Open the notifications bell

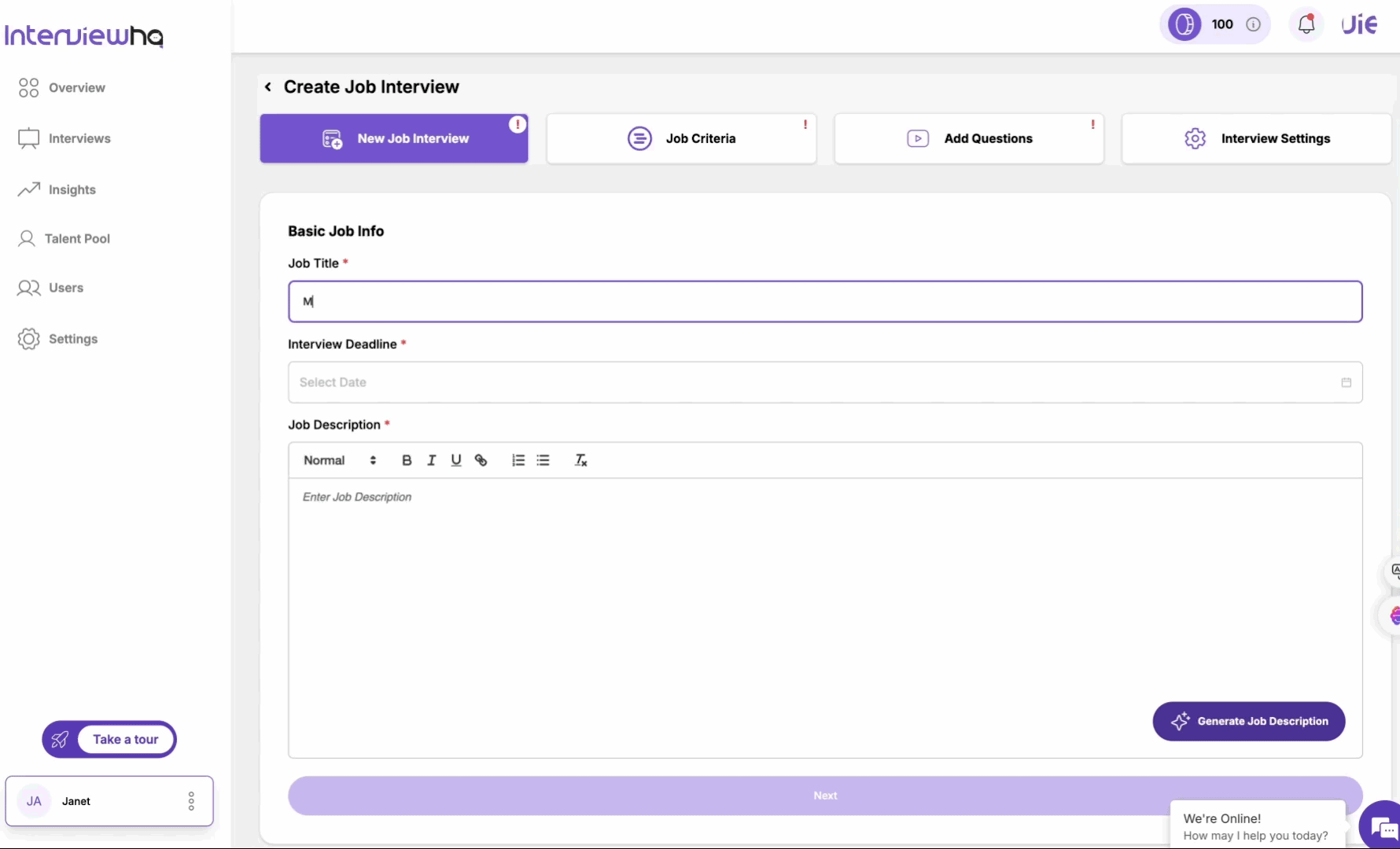point(1306,24)
